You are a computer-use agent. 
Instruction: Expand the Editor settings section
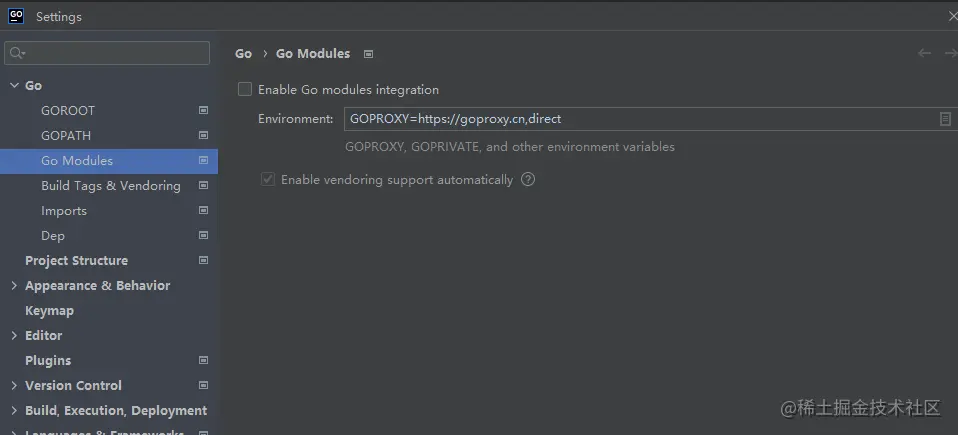point(14,335)
